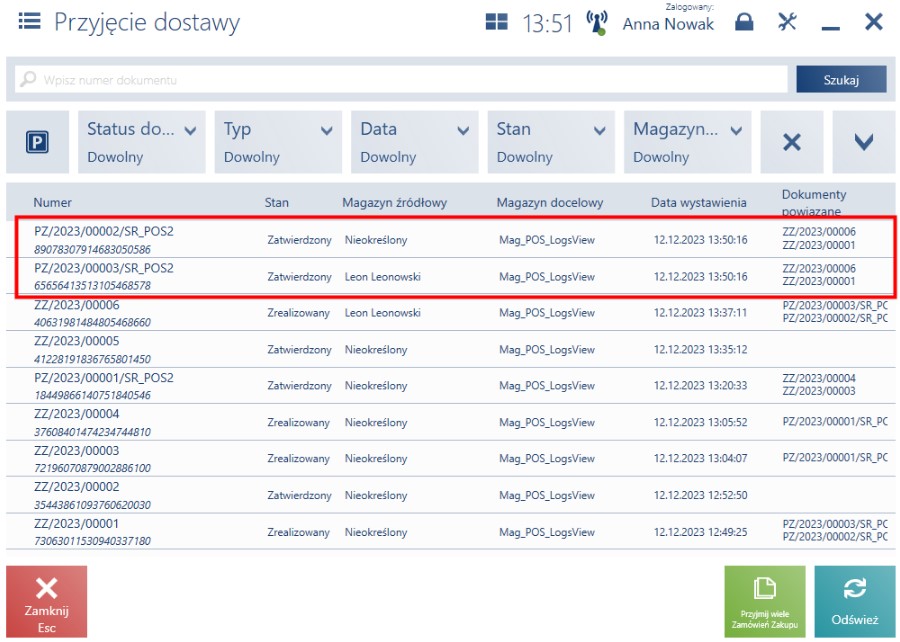The height and width of the screenshot is (642, 900).
Task: Sort by Data wystawienia column header
Action: point(698,203)
